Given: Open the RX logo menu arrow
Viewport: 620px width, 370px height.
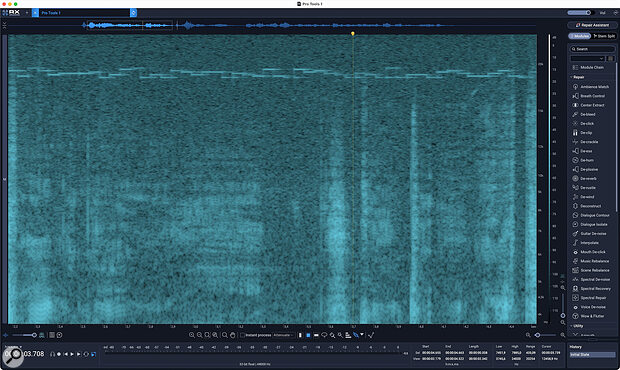Looking at the screenshot, I should (27, 13).
